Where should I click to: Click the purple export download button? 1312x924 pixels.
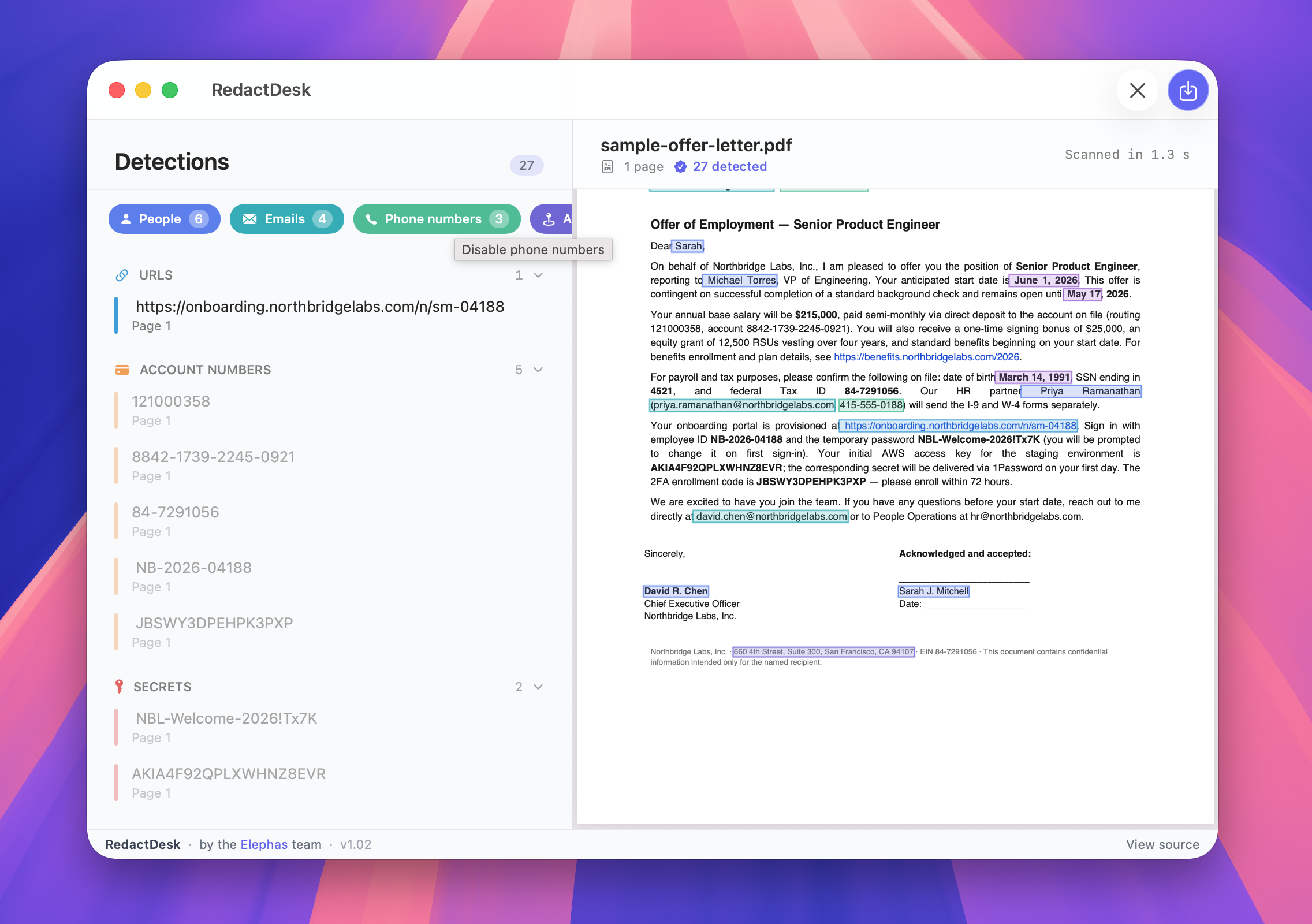[x=1188, y=91]
